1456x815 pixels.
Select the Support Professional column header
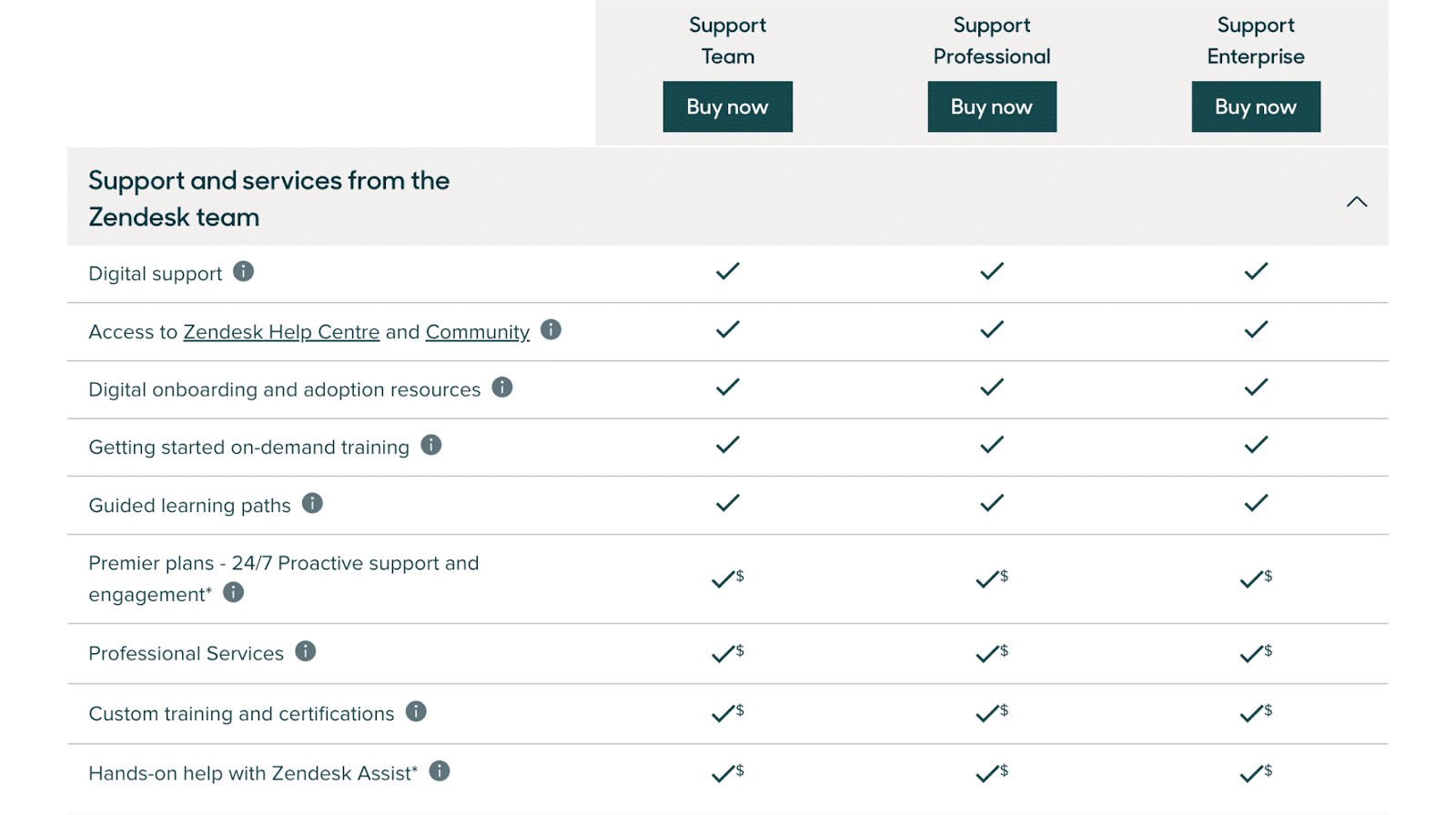click(x=991, y=41)
